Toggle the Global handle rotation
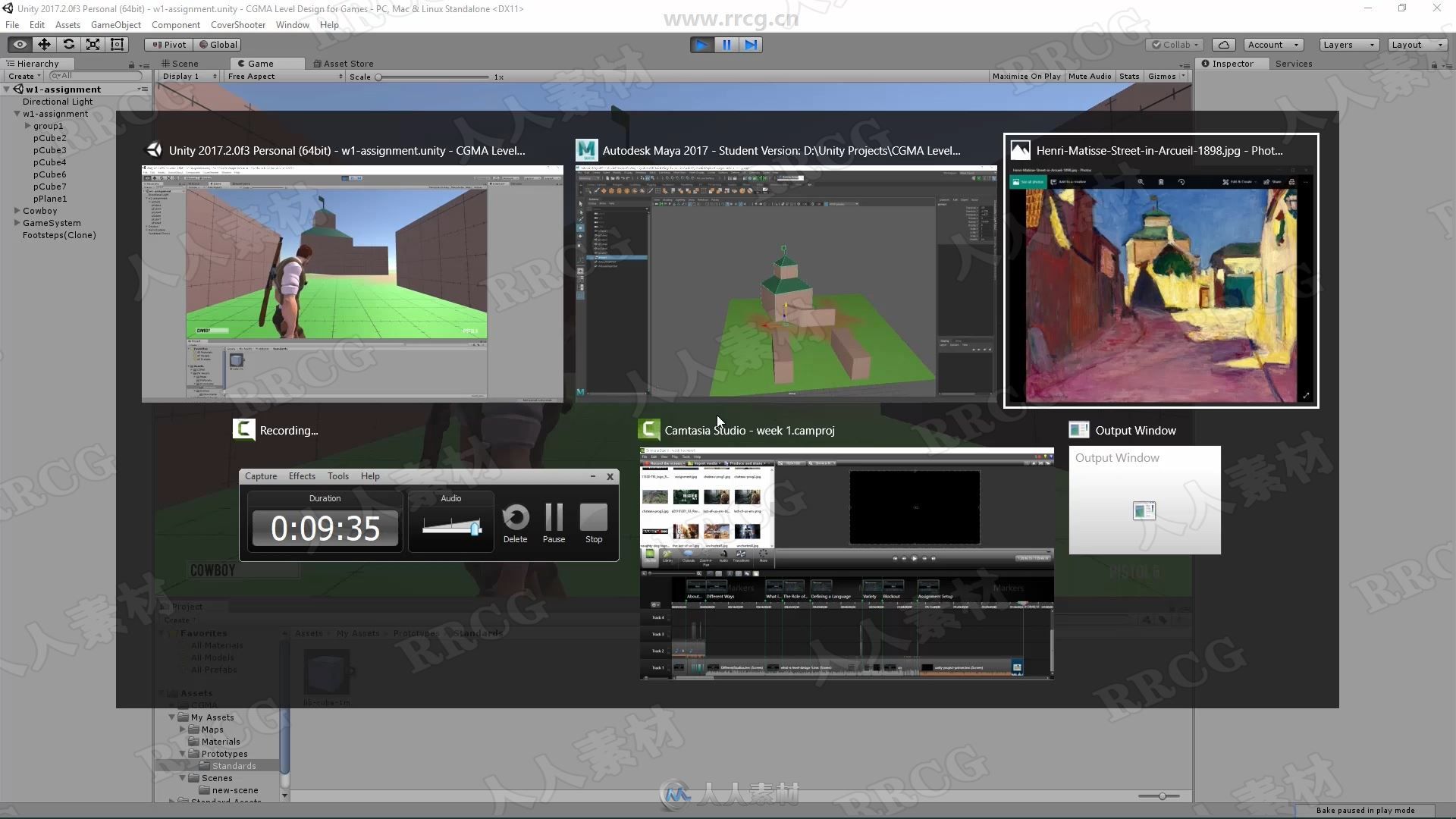Viewport: 1456px width, 819px height. point(218,45)
